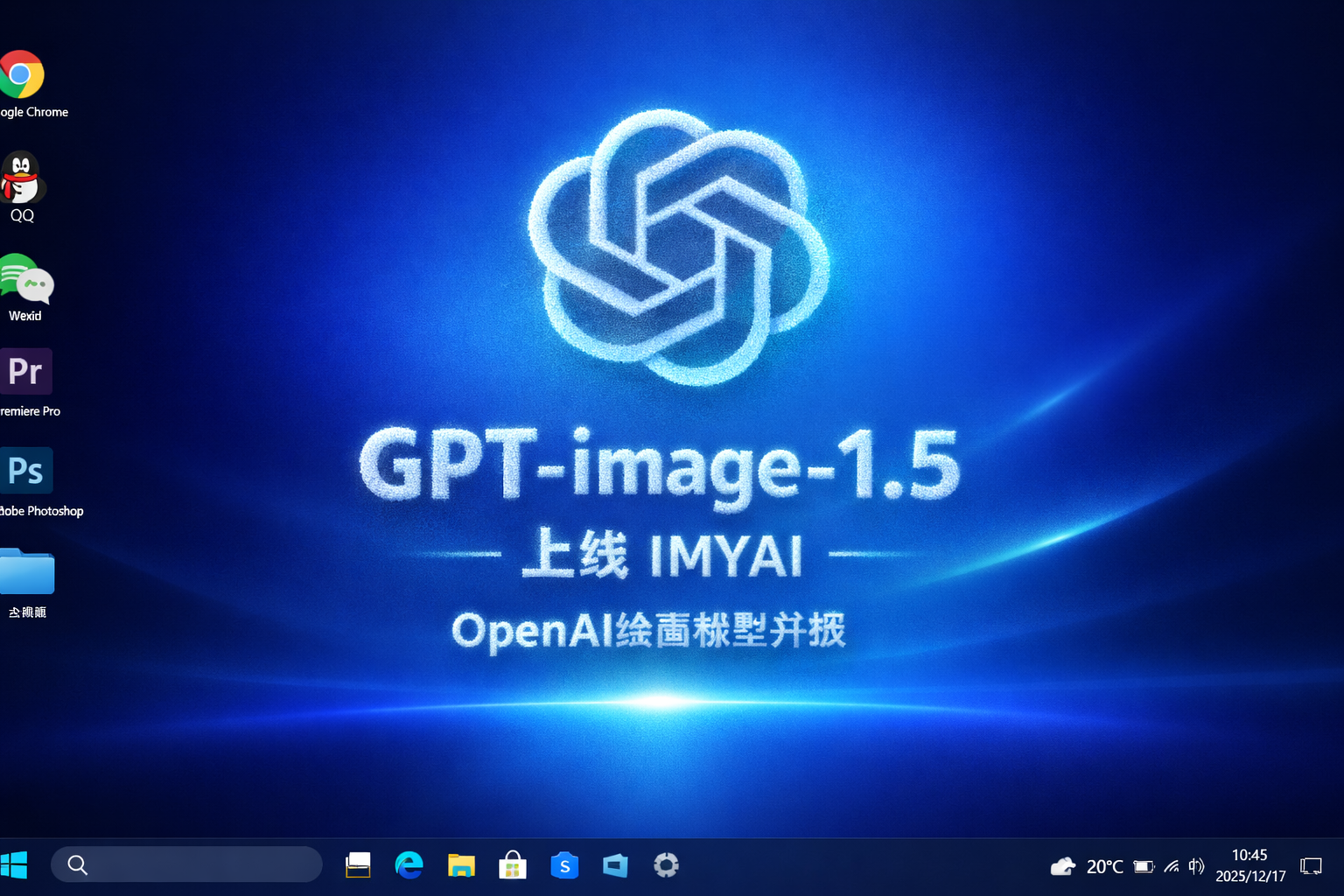Open the network signal icon in the tray
This screenshot has height=896, width=1344.
coord(1172,866)
